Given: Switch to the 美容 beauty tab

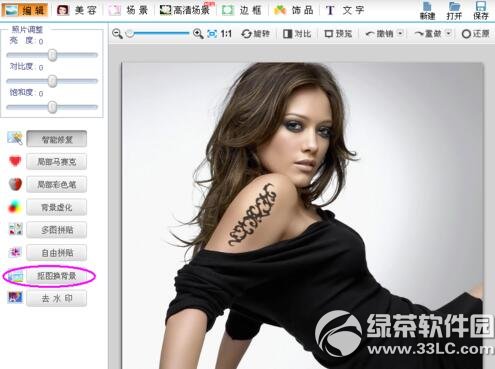Looking at the screenshot, I should click(77, 10).
